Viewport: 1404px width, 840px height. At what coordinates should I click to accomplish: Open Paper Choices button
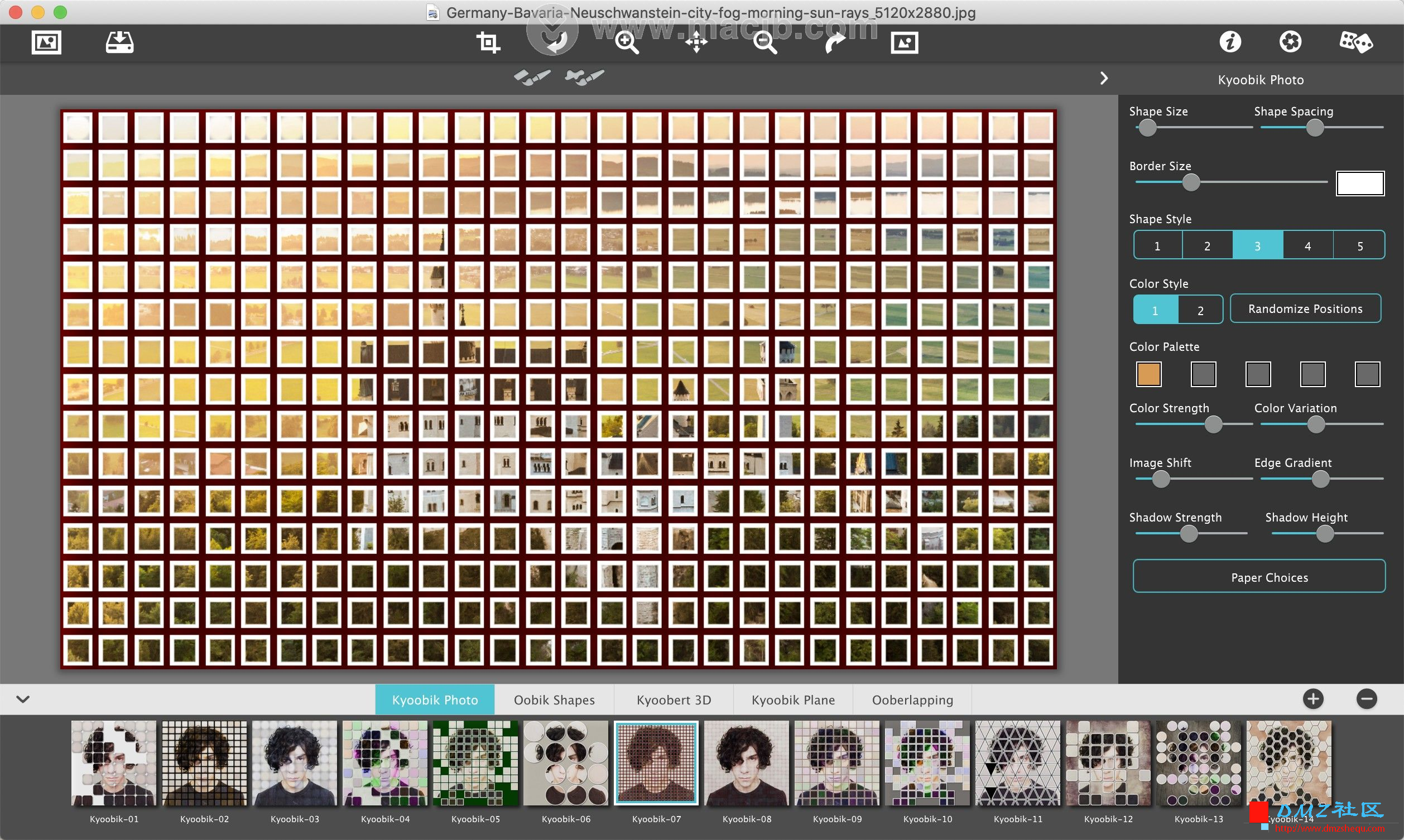click(x=1259, y=576)
